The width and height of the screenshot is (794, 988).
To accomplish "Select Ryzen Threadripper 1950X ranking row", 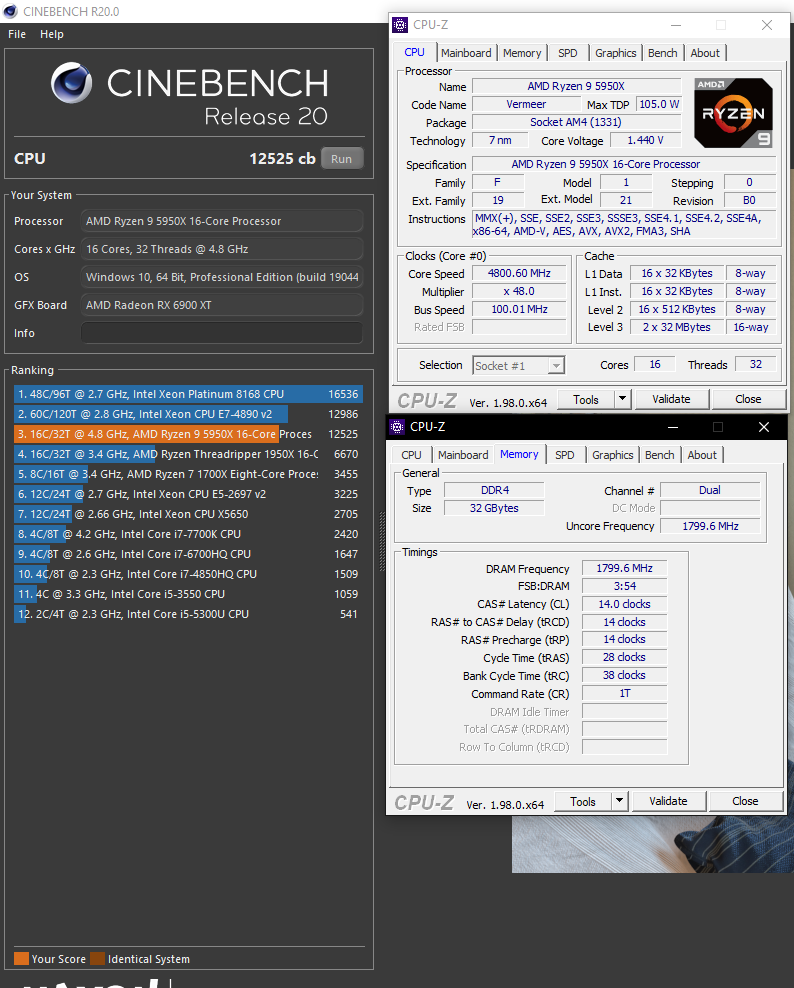I will [x=188, y=454].
